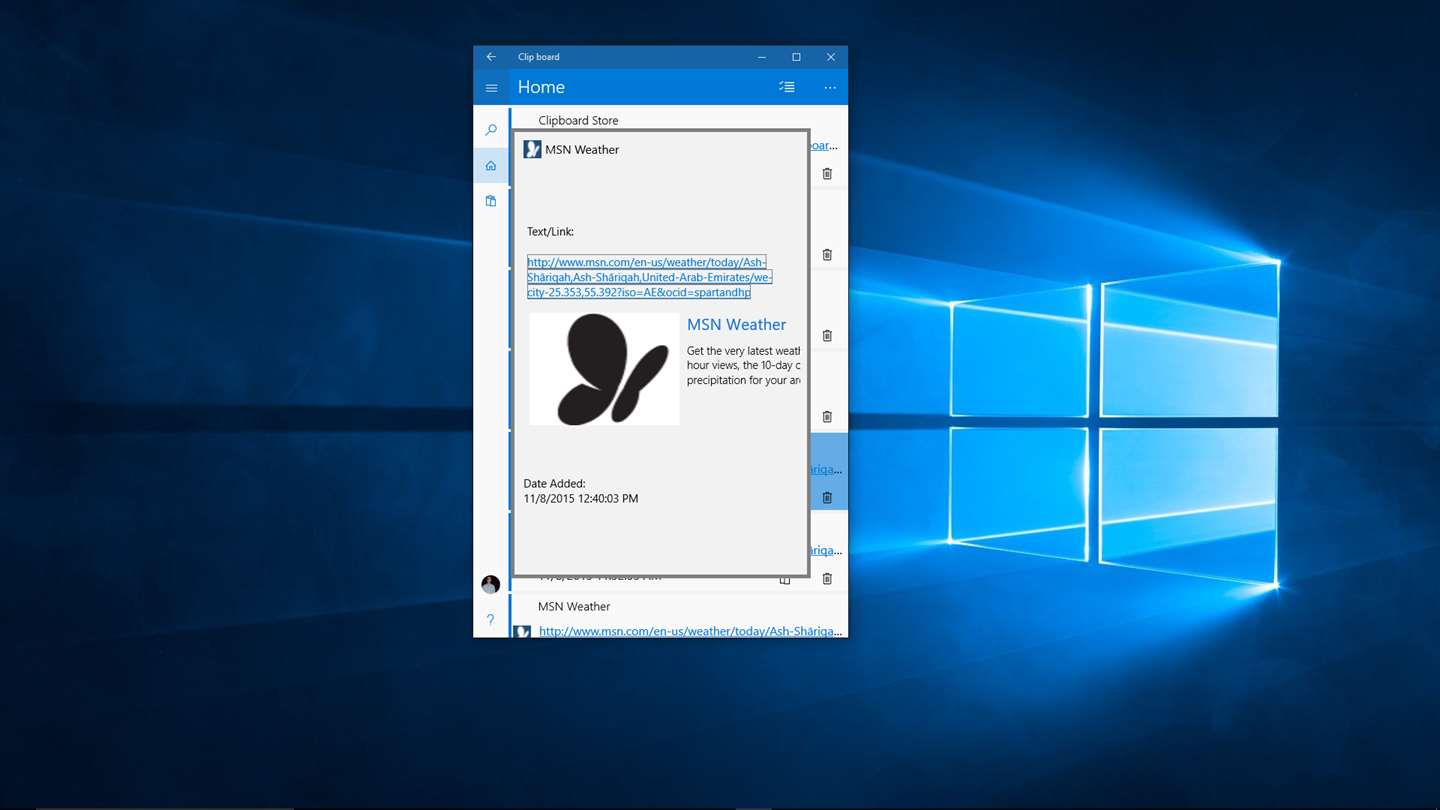This screenshot has width=1440, height=810.
Task: Select the Home icon in sidebar
Action: point(491,166)
